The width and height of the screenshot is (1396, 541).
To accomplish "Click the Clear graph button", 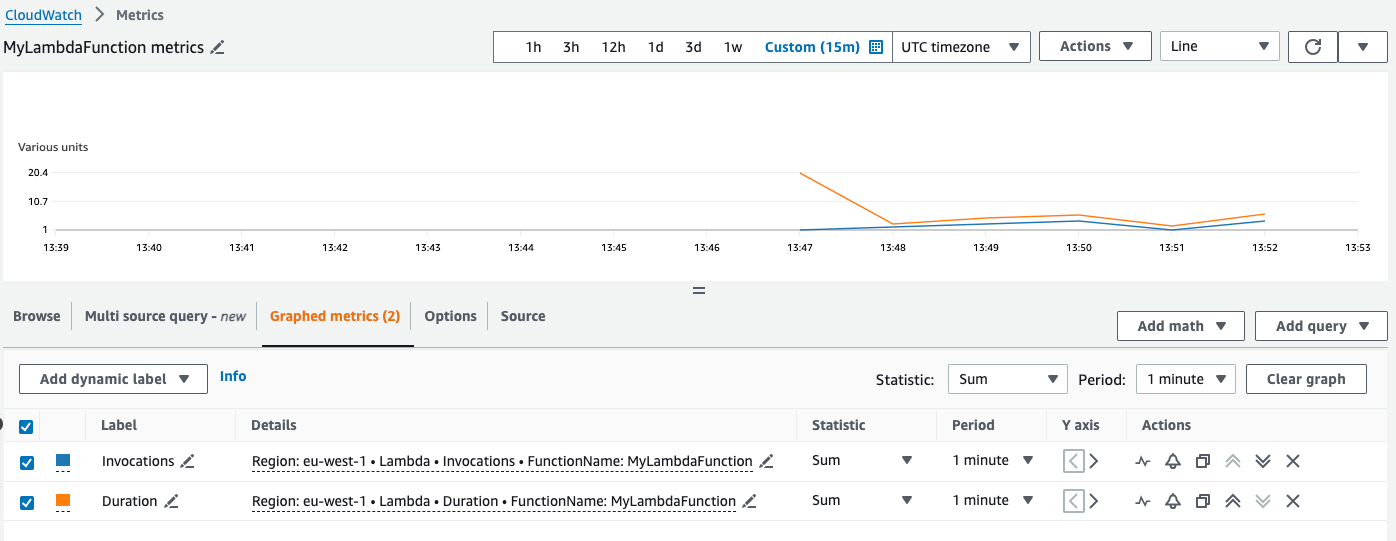I will click(1306, 379).
